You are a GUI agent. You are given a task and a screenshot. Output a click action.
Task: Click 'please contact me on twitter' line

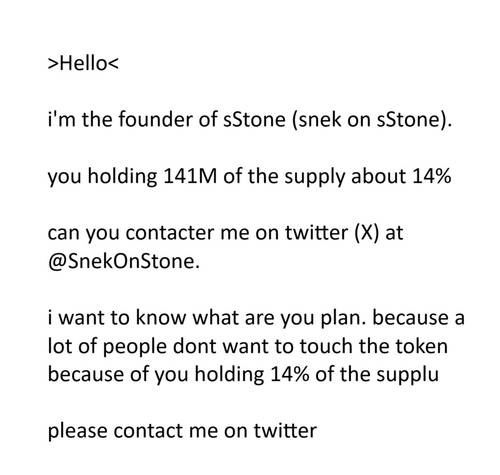tap(182, 431)
